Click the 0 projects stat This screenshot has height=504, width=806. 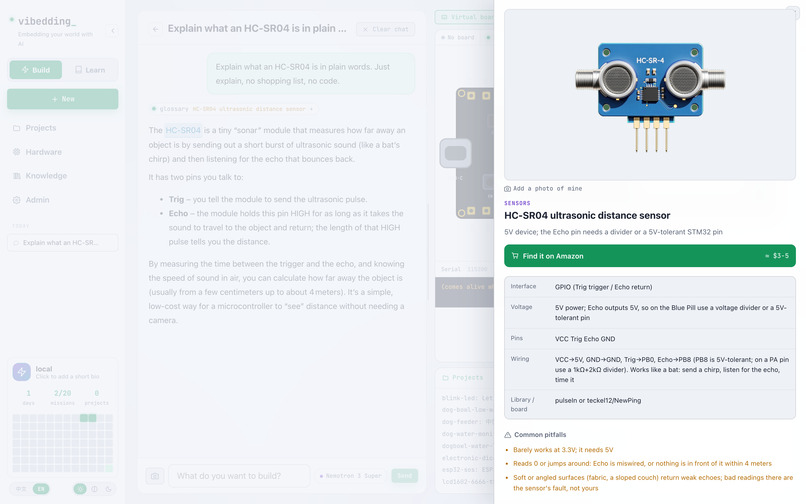click(97, 397)
